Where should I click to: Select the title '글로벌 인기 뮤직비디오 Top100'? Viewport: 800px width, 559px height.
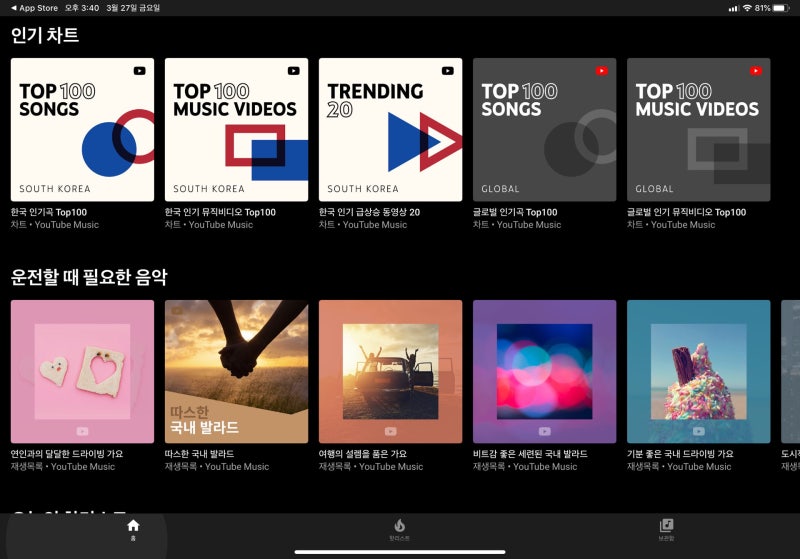[x=686, y=212]
